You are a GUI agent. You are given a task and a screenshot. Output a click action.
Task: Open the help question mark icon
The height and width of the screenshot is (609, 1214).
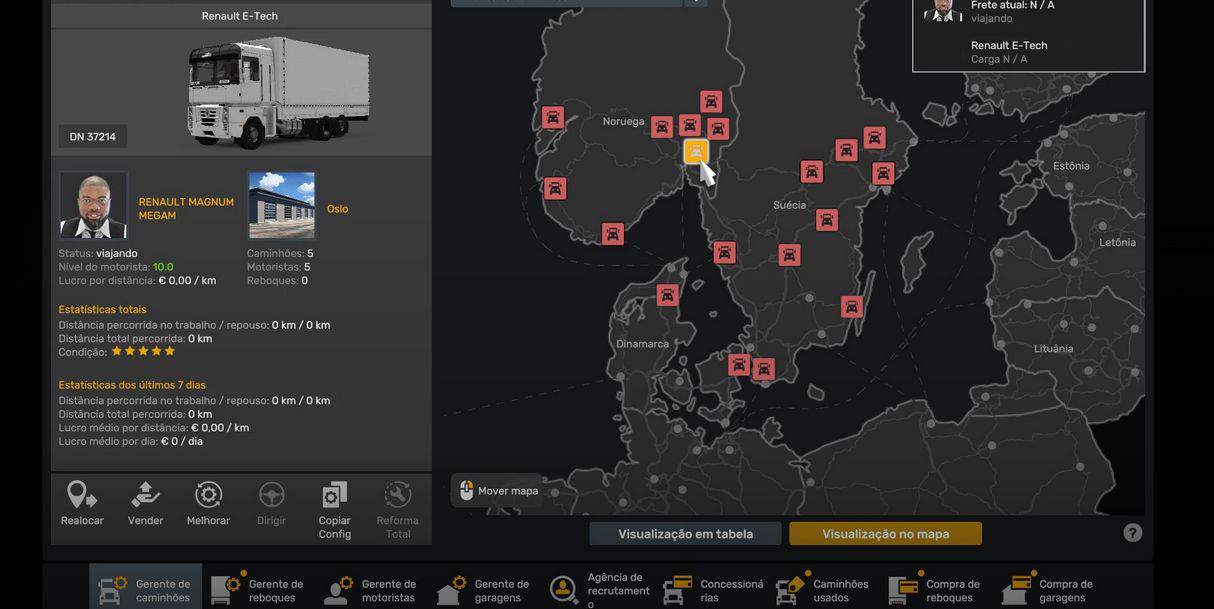coord(1132,533)
